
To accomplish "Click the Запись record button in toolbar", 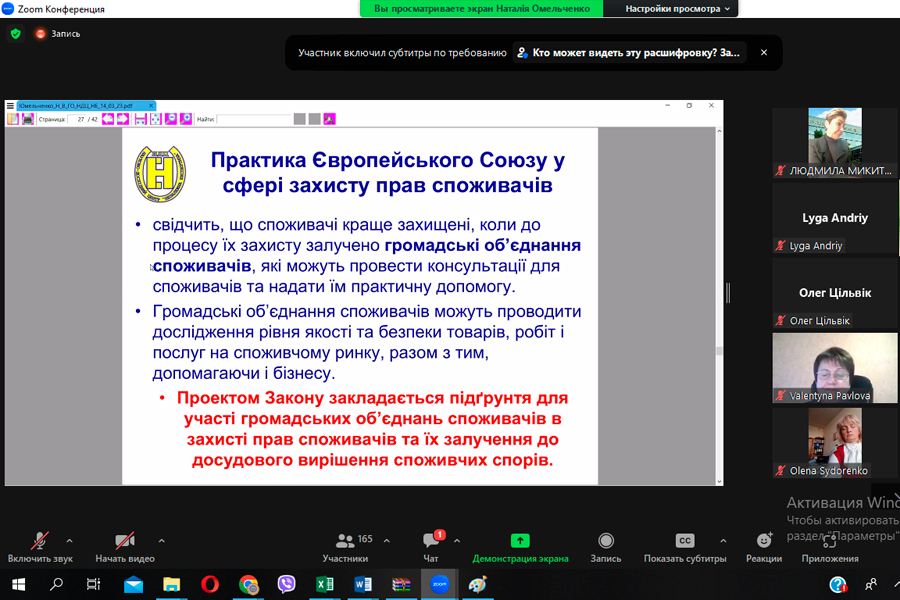I will 606,548.
